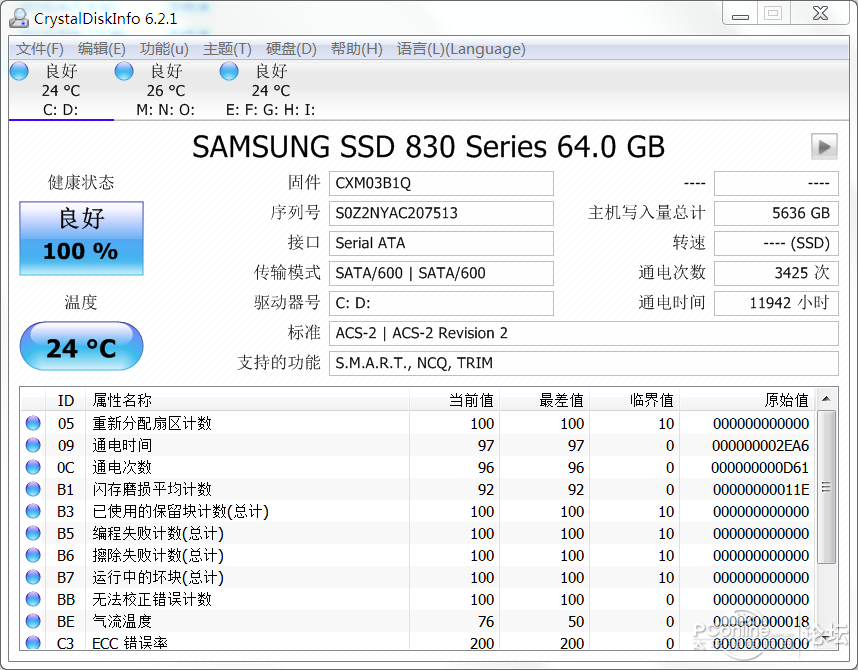This screenshot has width=858, height=670.
Task: Click the next disk arrow button
Action: (824, 146)
